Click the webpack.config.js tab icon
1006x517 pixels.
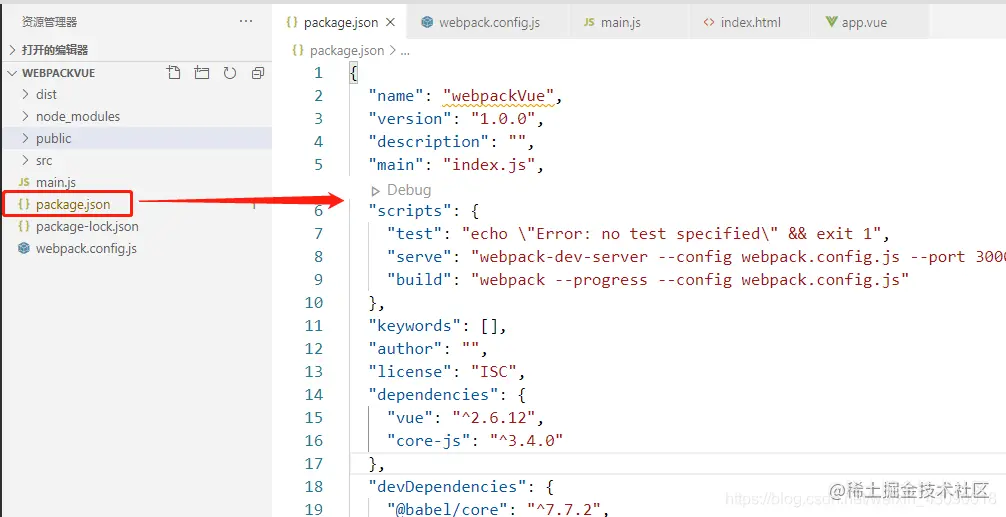(x=427, y=22)
